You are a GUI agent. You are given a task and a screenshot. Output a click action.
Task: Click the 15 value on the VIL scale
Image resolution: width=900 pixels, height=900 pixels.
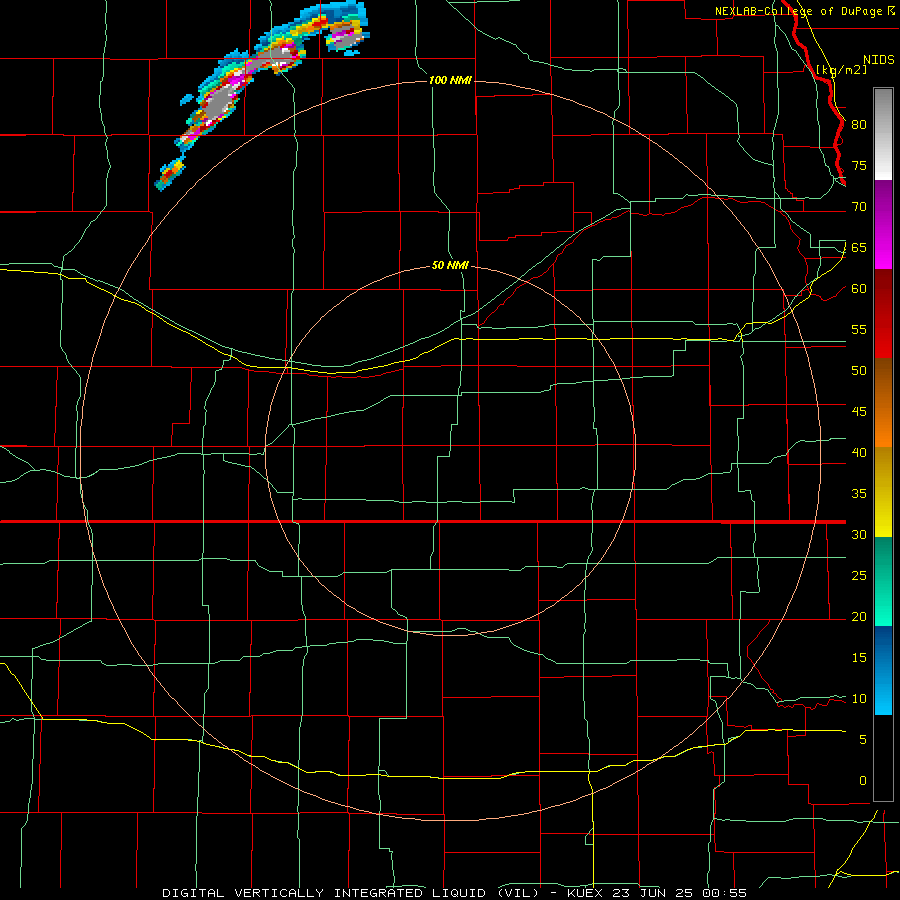[x=859, y=657]
